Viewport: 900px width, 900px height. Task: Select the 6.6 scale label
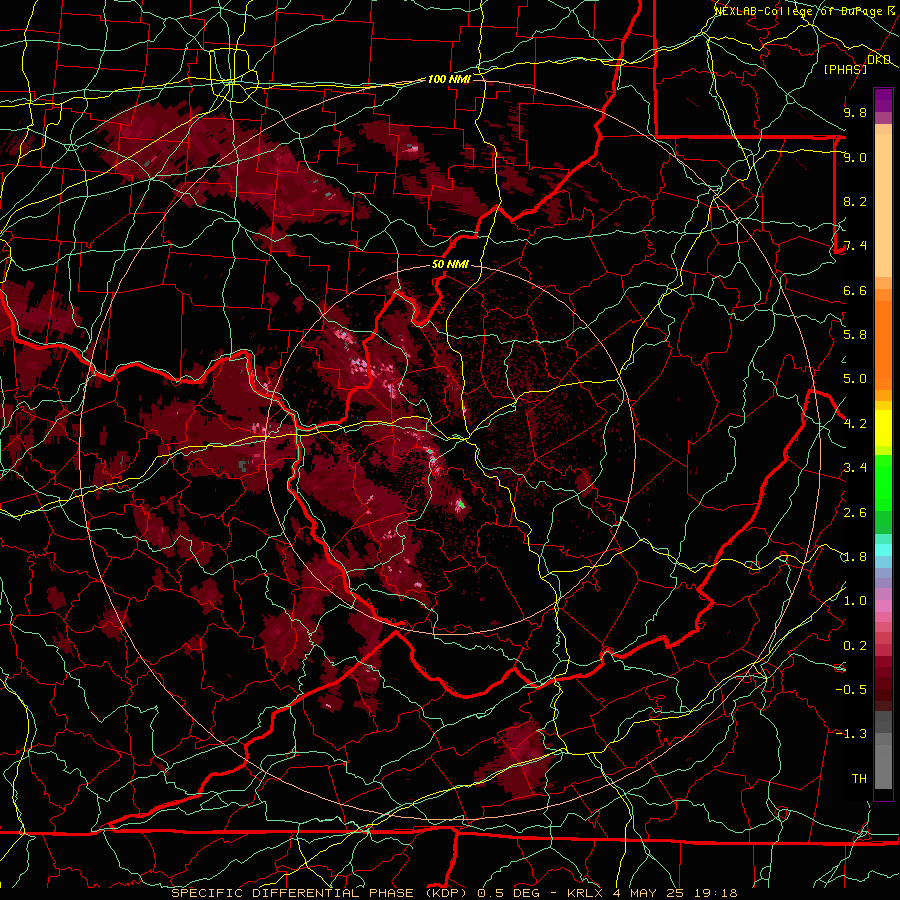point(855,290)
